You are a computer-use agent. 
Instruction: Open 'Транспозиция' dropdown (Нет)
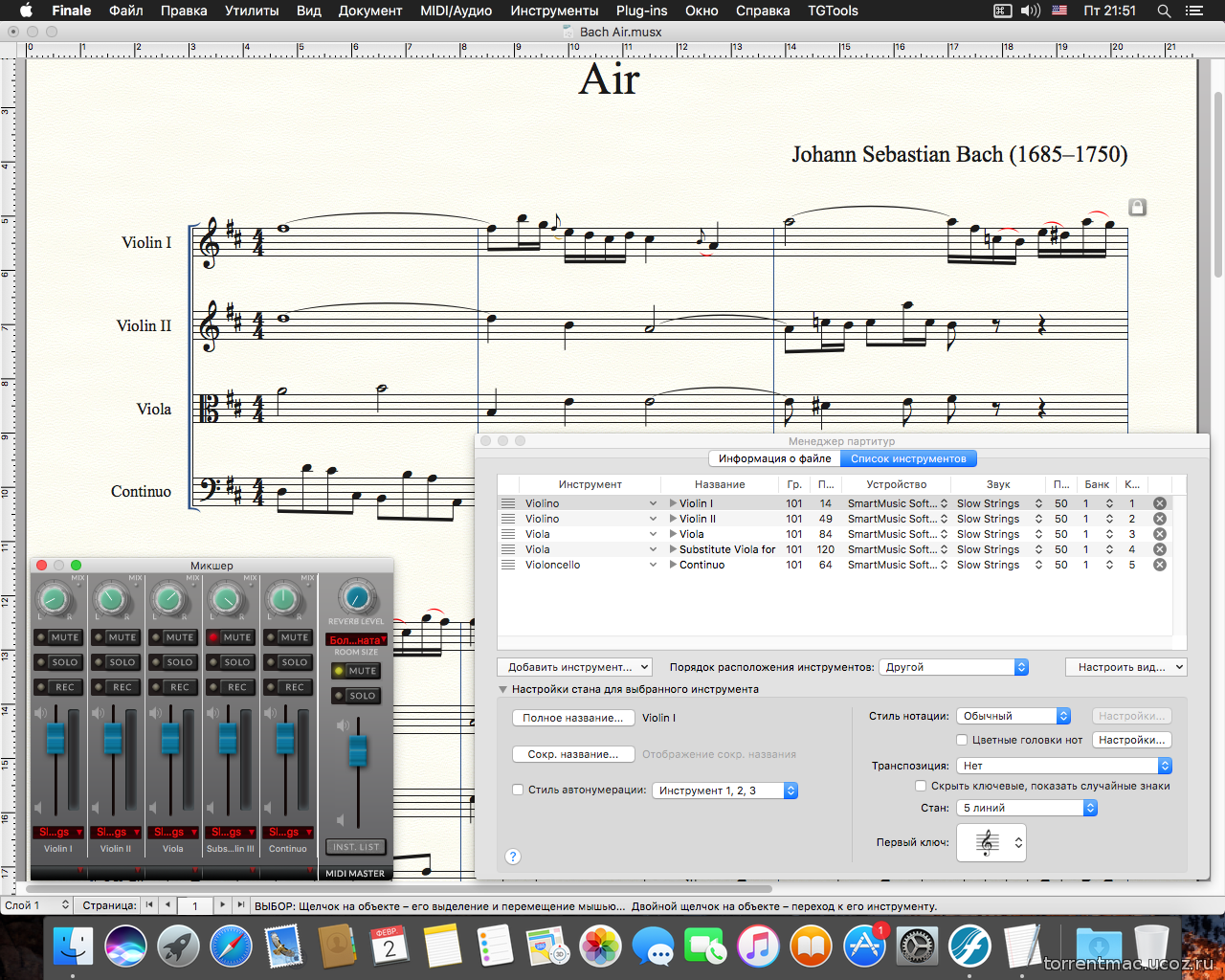pyautogui.click(x=1064, y=766)
